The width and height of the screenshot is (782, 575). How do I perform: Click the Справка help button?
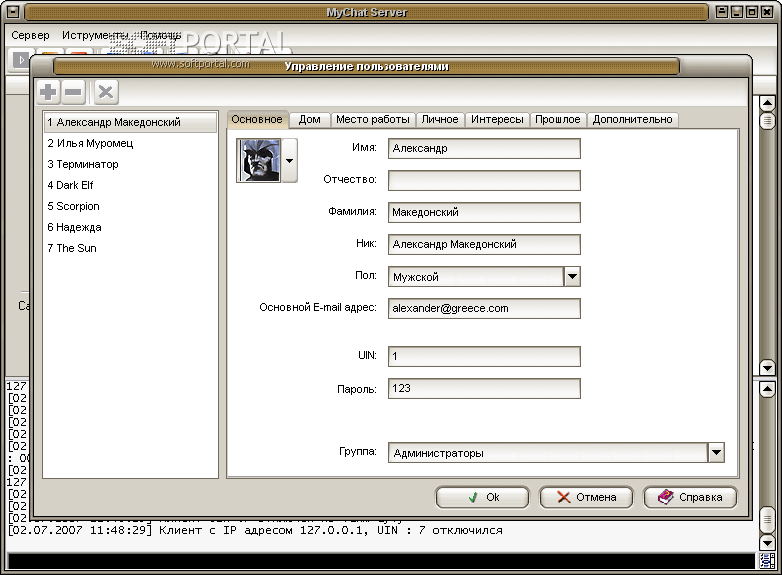[690, 497]
